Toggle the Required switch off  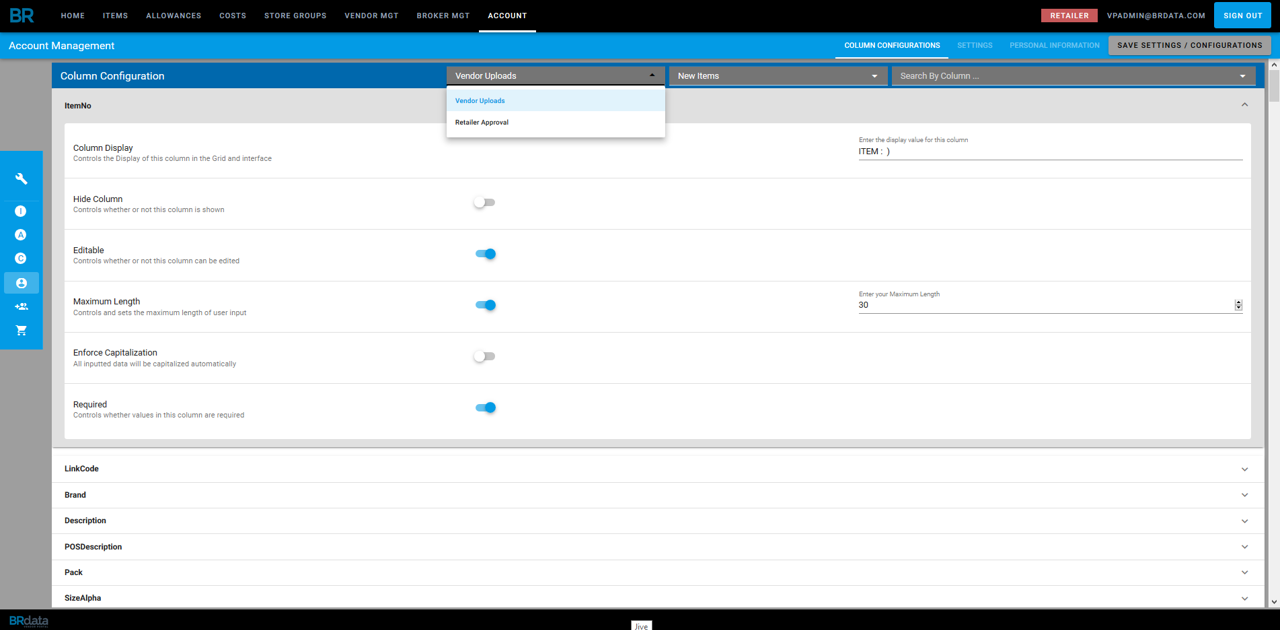click(x=485, y=408)
